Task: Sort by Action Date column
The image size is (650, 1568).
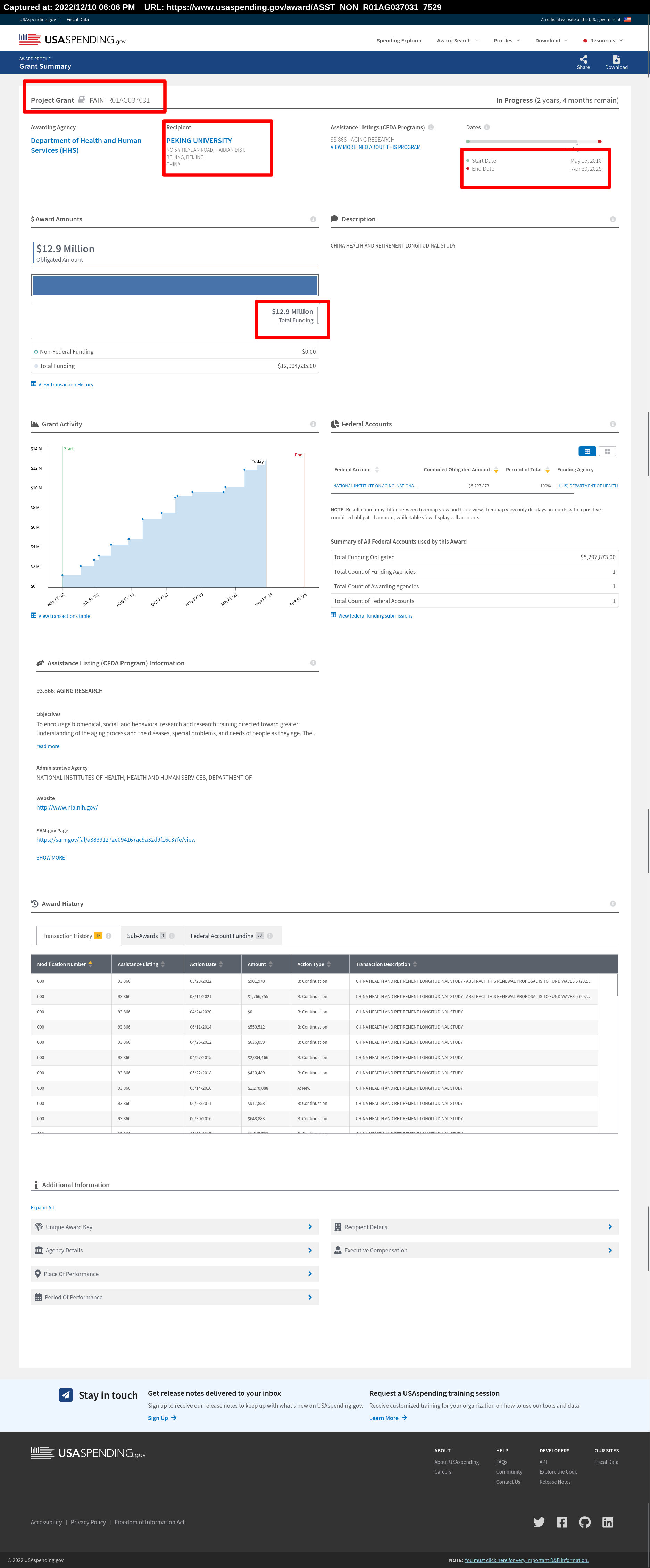Action: 221,964
